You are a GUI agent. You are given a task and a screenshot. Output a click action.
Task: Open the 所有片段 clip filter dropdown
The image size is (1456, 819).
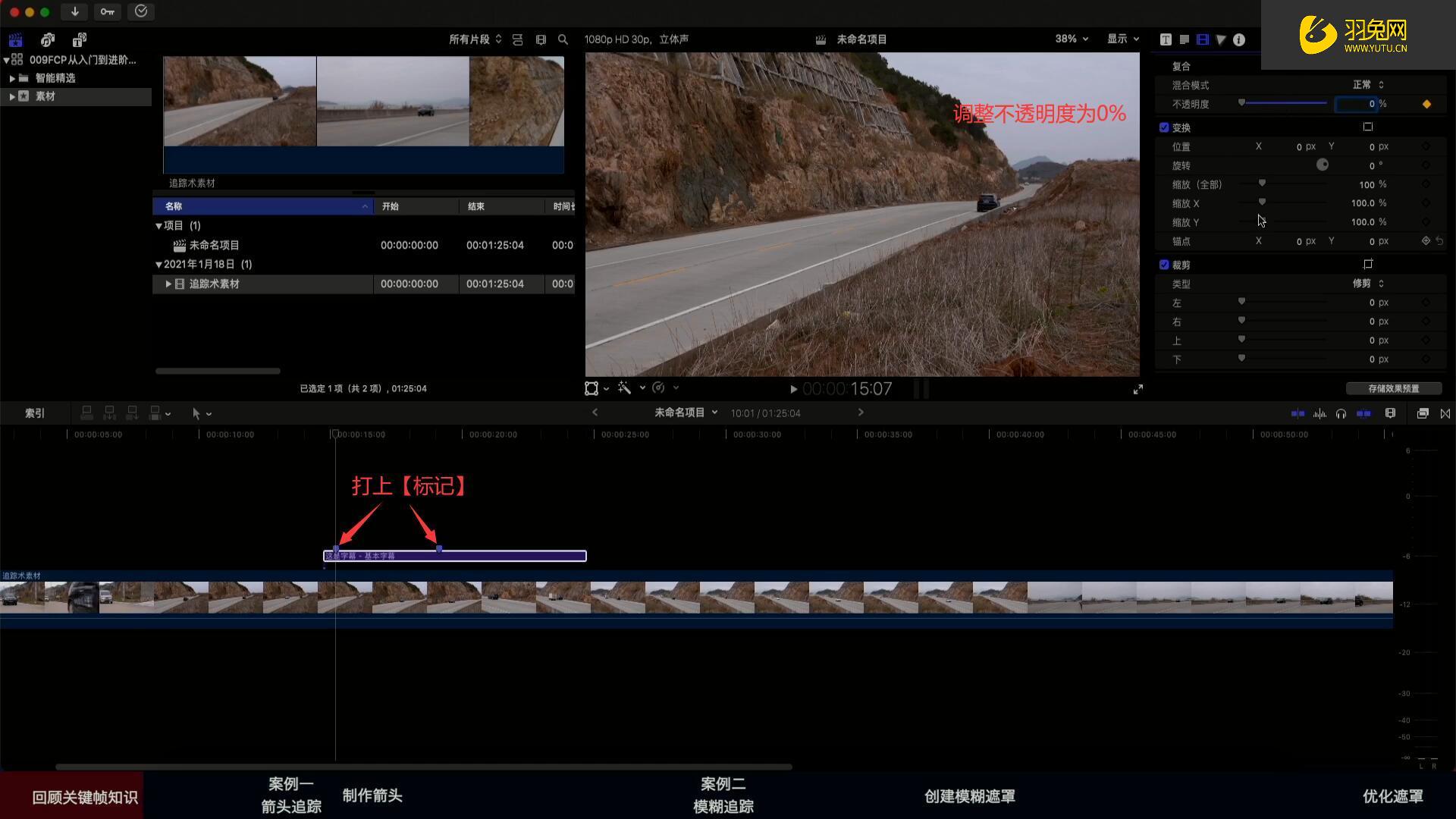475,39
